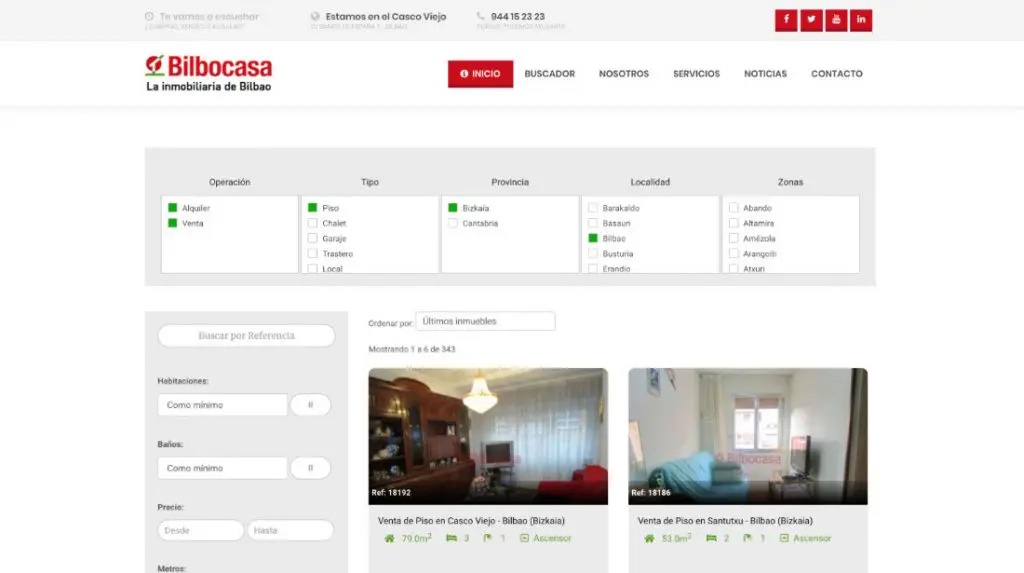
Task: Click the house area icon for 53.0m² listing
Action: 649,538
